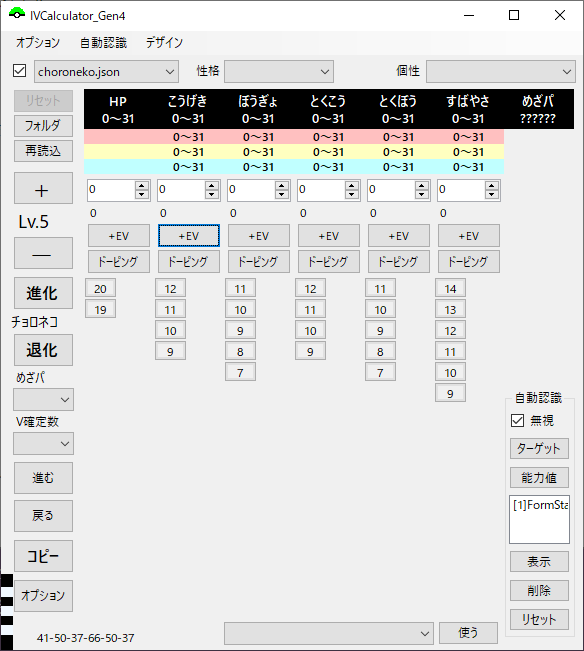Decrement the とくこう spinner down arrow
This screenshot has width=584, height=651.
[352, 194]
